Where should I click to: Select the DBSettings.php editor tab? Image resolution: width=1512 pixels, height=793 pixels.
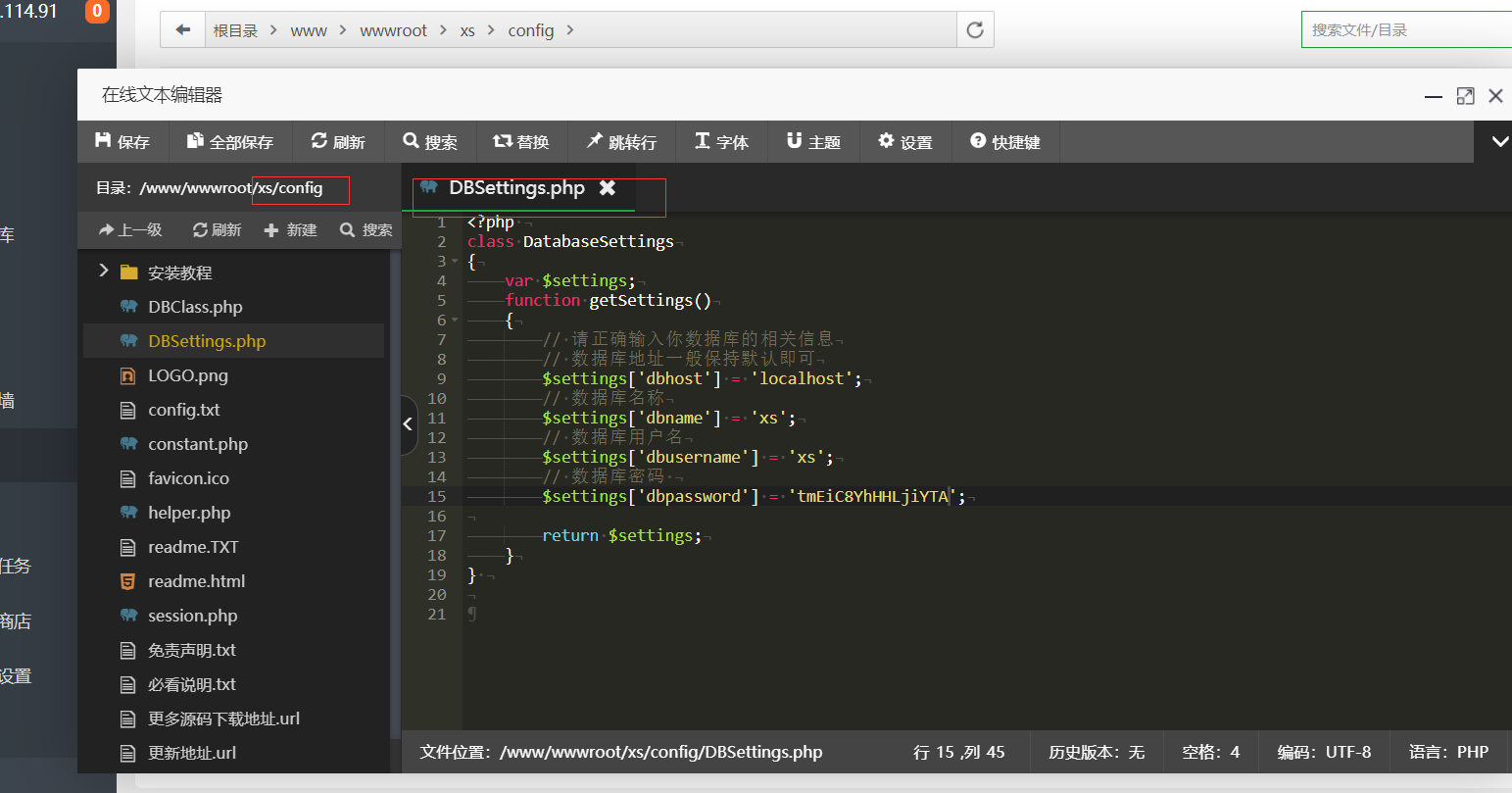515,188
